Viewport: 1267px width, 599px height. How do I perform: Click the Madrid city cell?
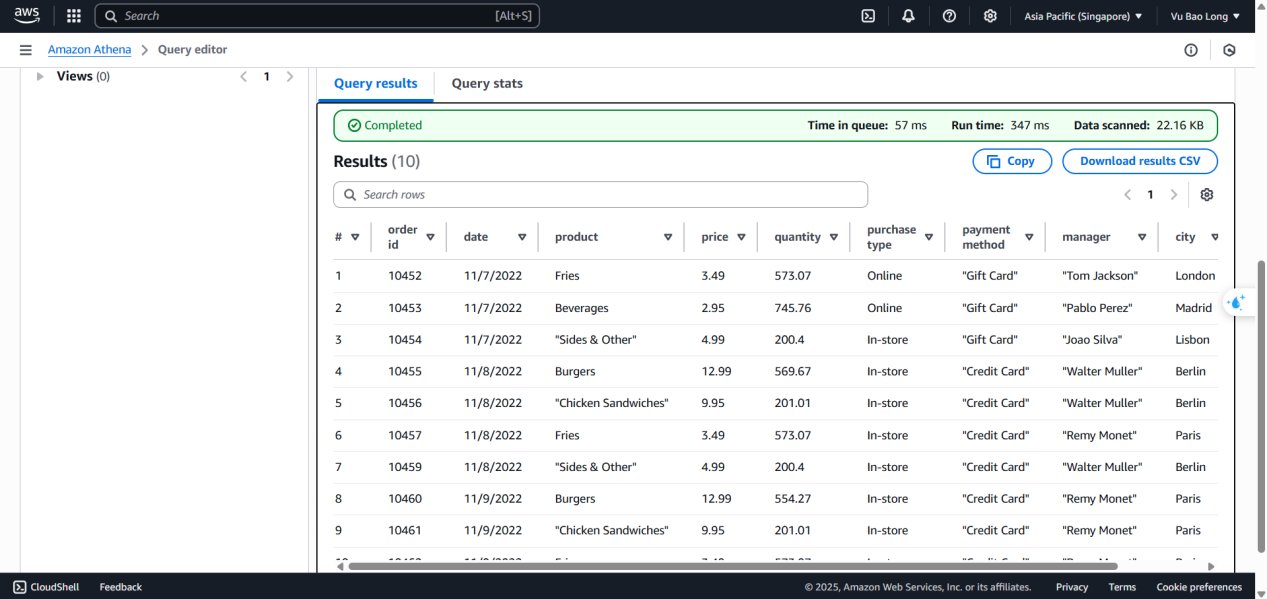1194,308
